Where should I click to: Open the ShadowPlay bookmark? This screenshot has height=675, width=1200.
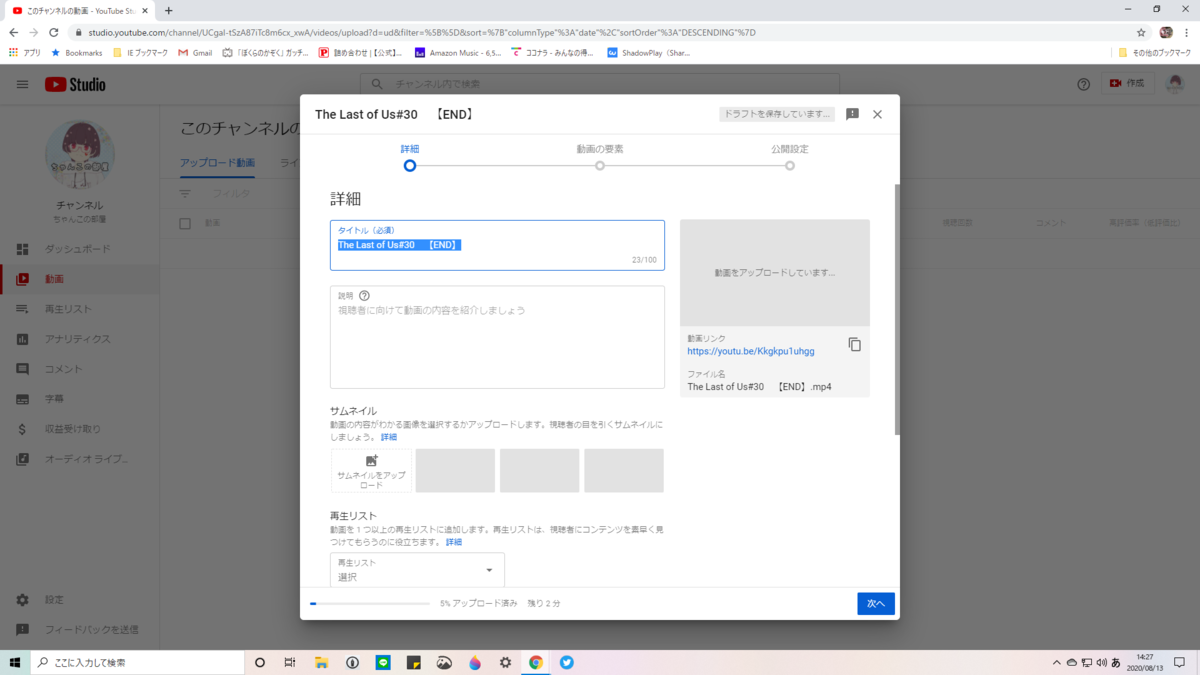pyautogui.click(x=648, y=52)
